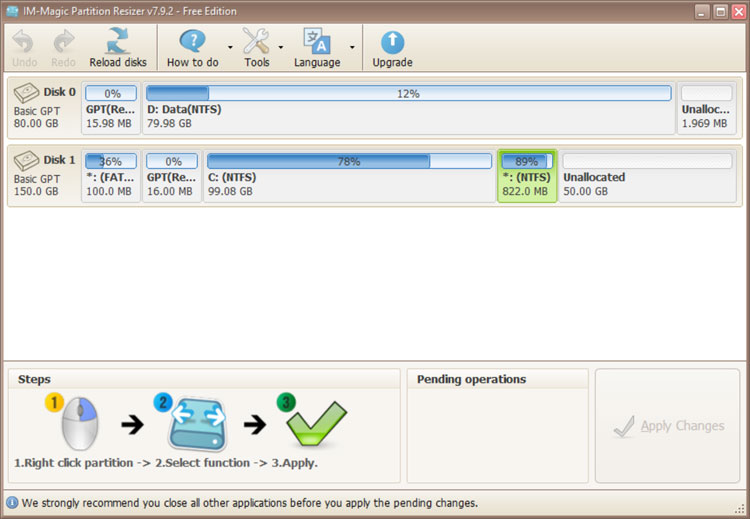Click the Steps panel heading
The width and height of the screenshot is (750, 519).
(34, 379)
